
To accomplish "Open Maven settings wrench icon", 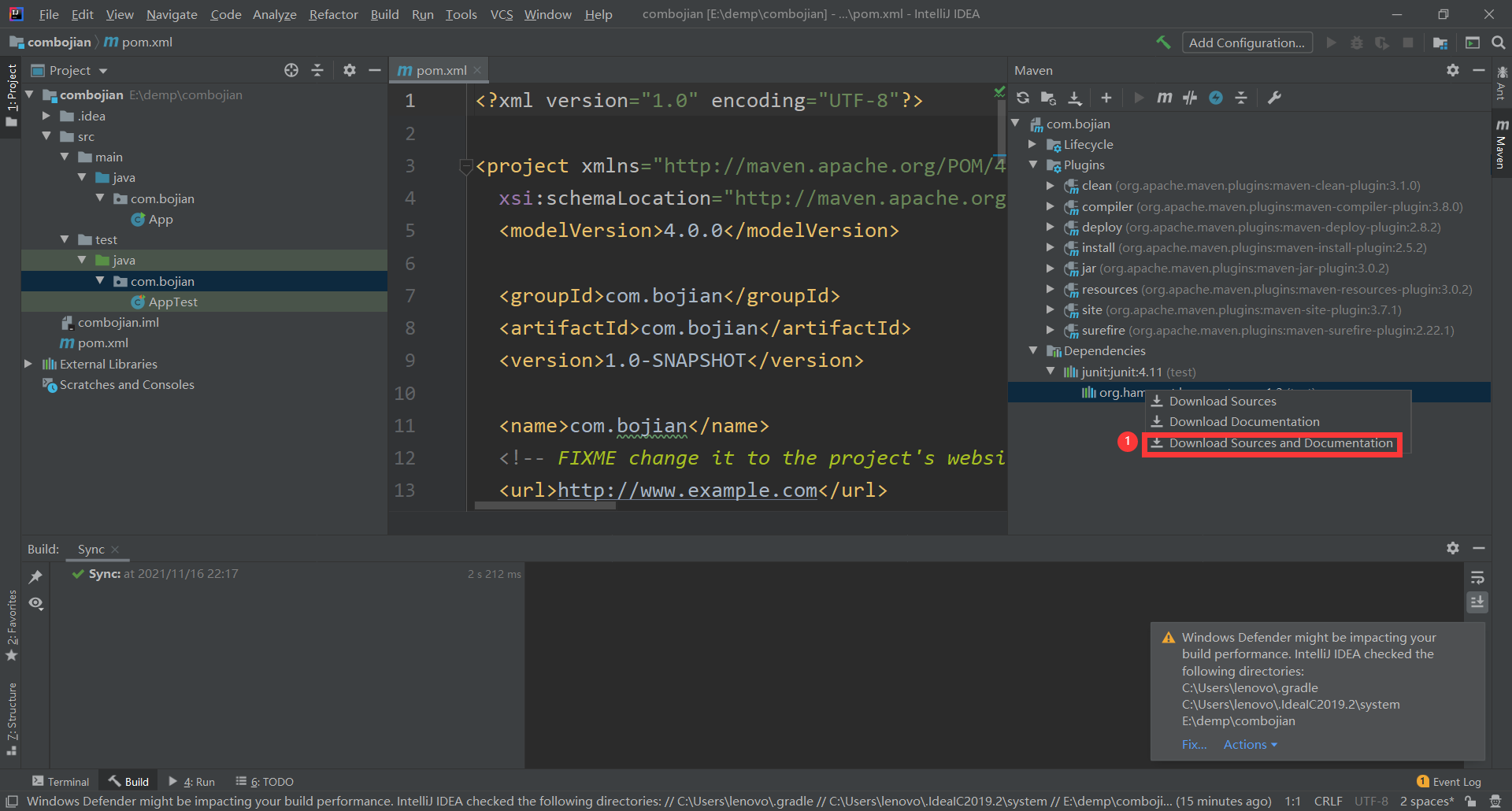I will (1274, 98).
